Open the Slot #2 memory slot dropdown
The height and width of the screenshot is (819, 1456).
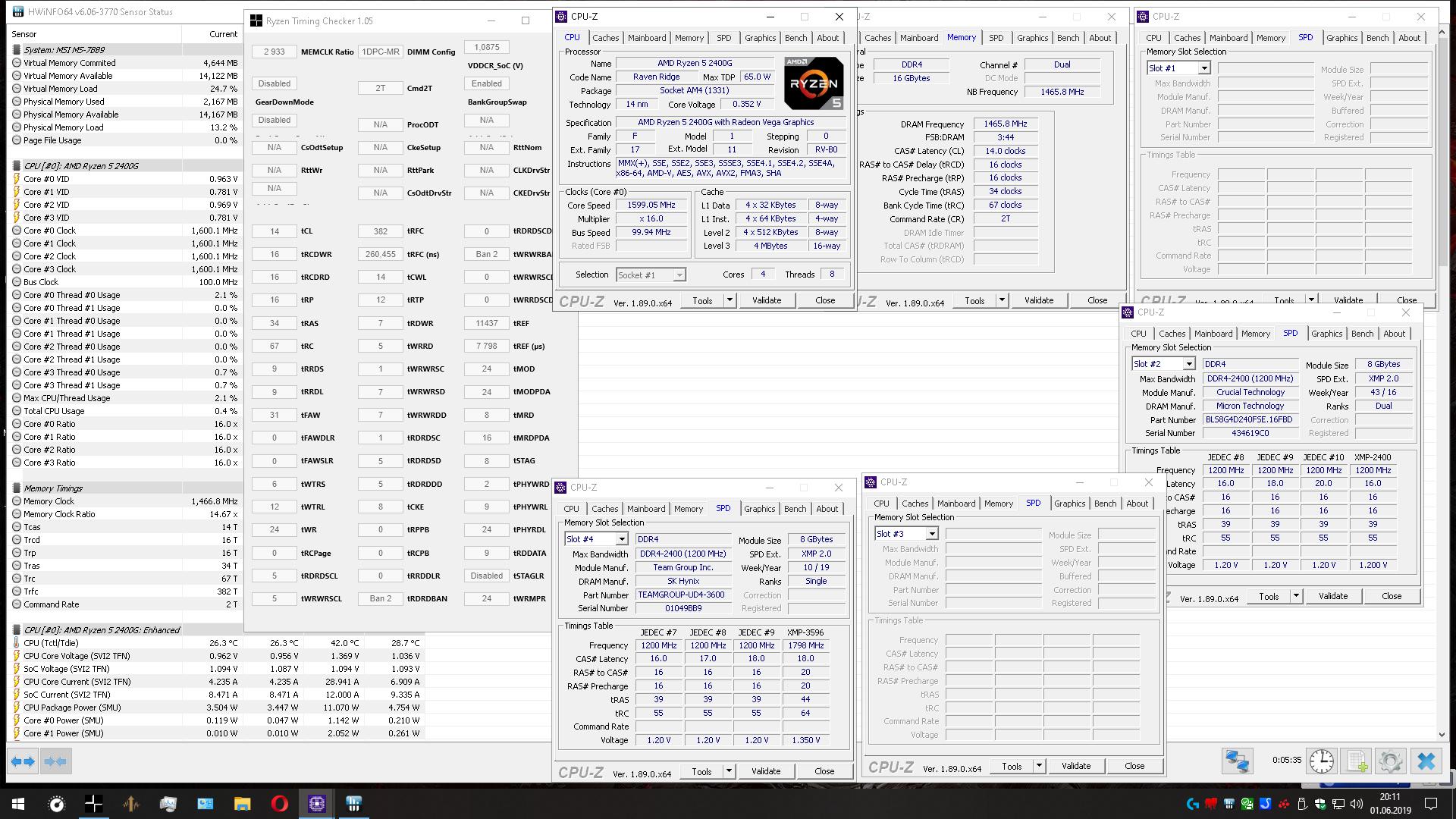tap(1188, 364)
